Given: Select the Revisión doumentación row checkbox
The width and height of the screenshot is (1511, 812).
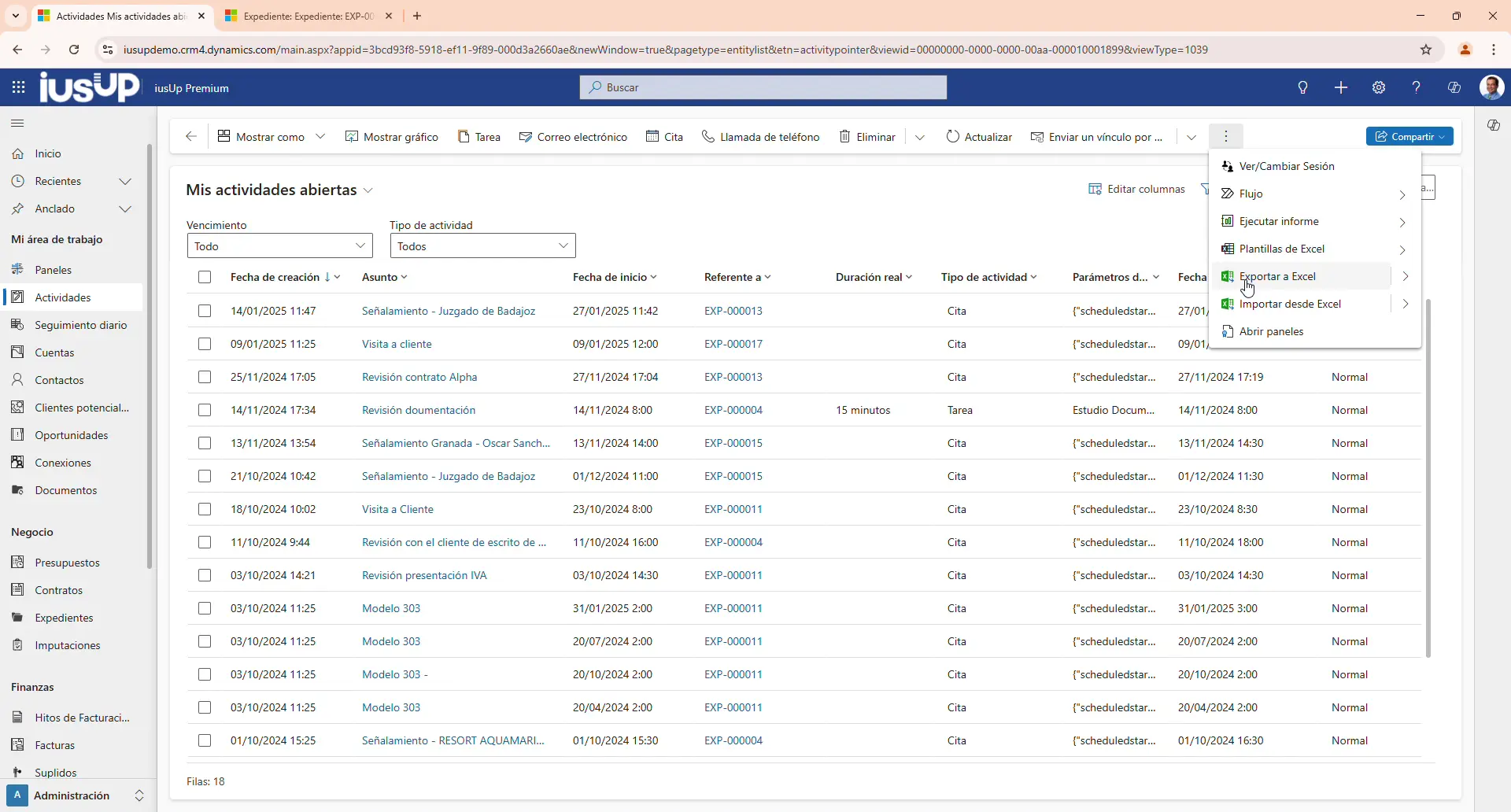Looking at the screenshot, I should click(x=205, y=410).
